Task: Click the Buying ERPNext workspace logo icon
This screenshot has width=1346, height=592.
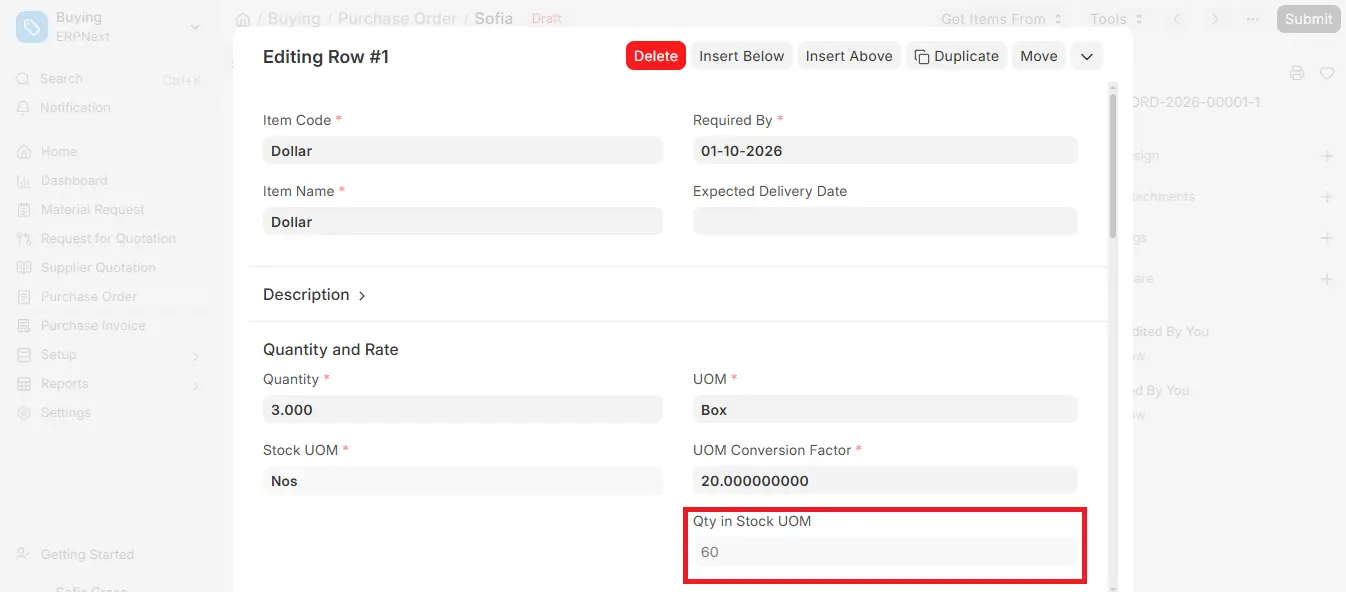Action: pos(32,27)
